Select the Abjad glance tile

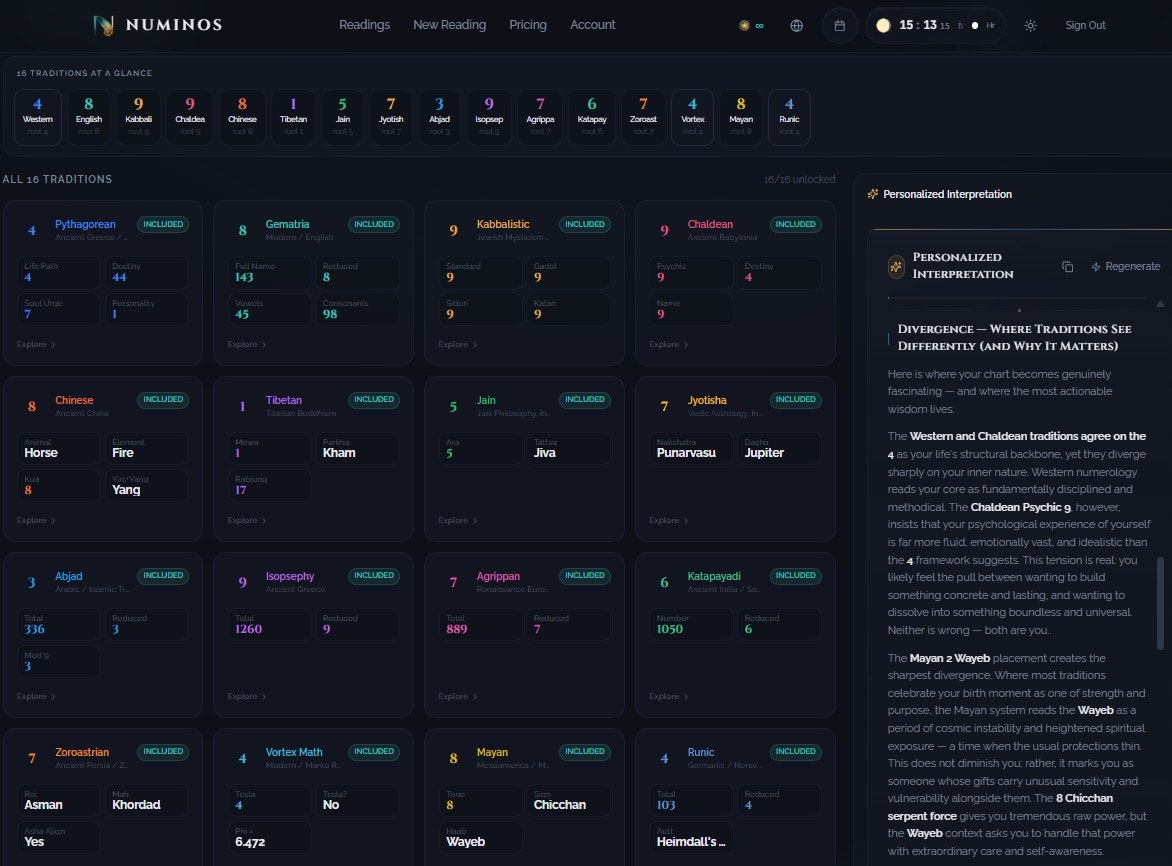(x=440, y=117)
